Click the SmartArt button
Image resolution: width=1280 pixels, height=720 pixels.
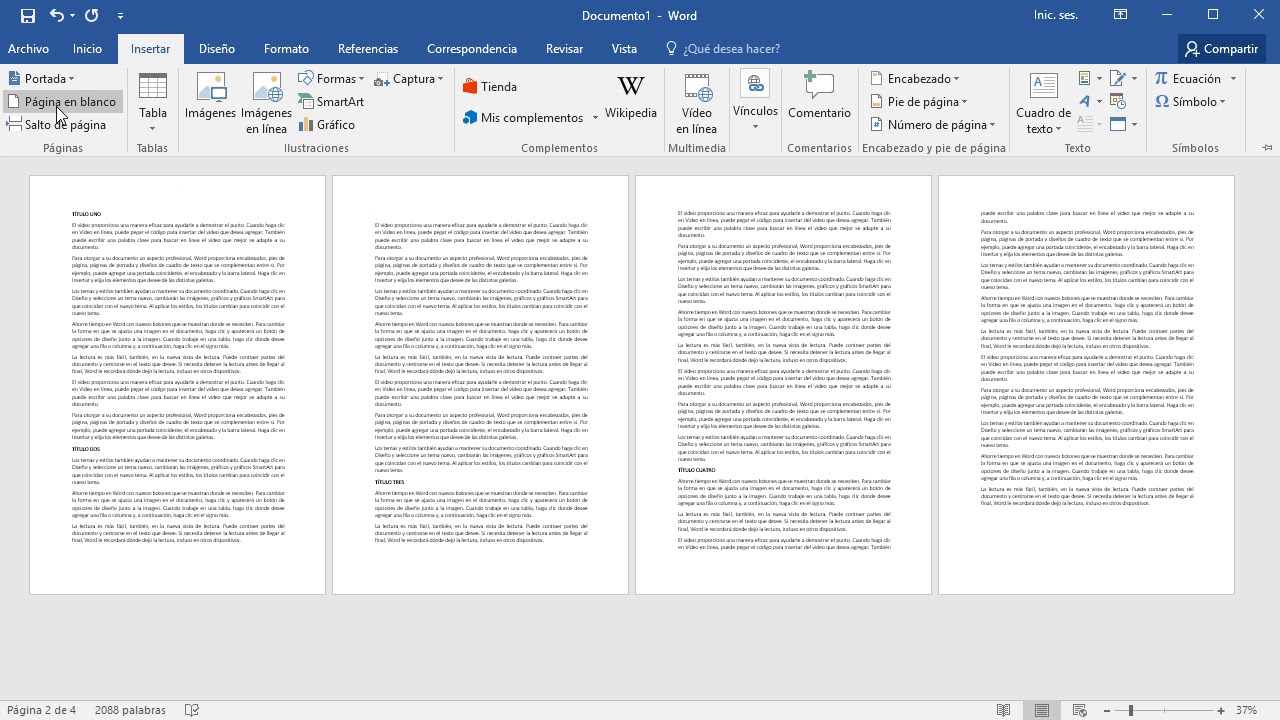click(332, 101)
